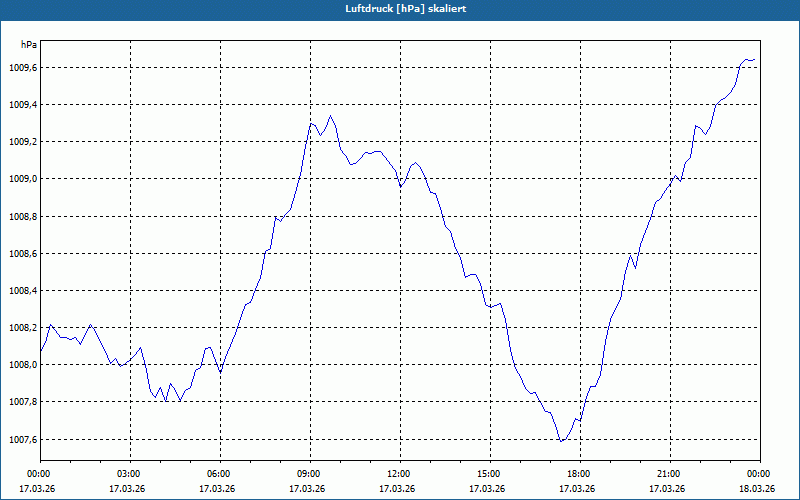Select the 1009,6 y-axis label
Viewport: 800px width, 500px height.
22,68
